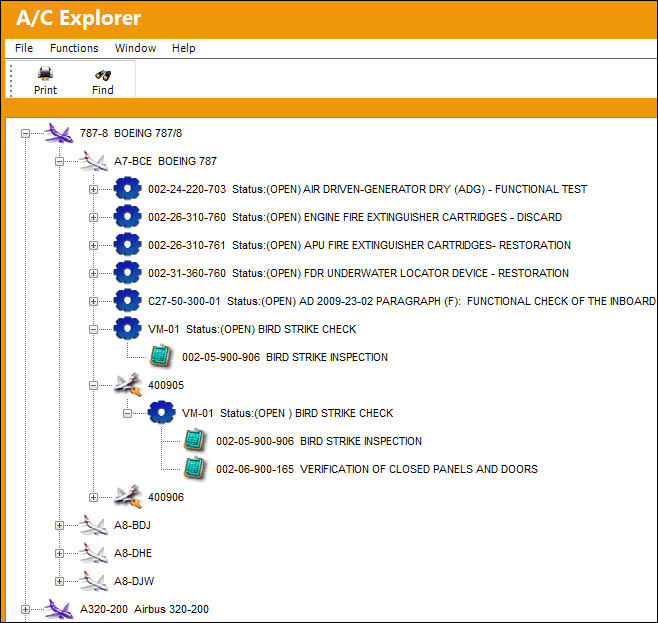Click the Print printer icon

click(45, 73)
